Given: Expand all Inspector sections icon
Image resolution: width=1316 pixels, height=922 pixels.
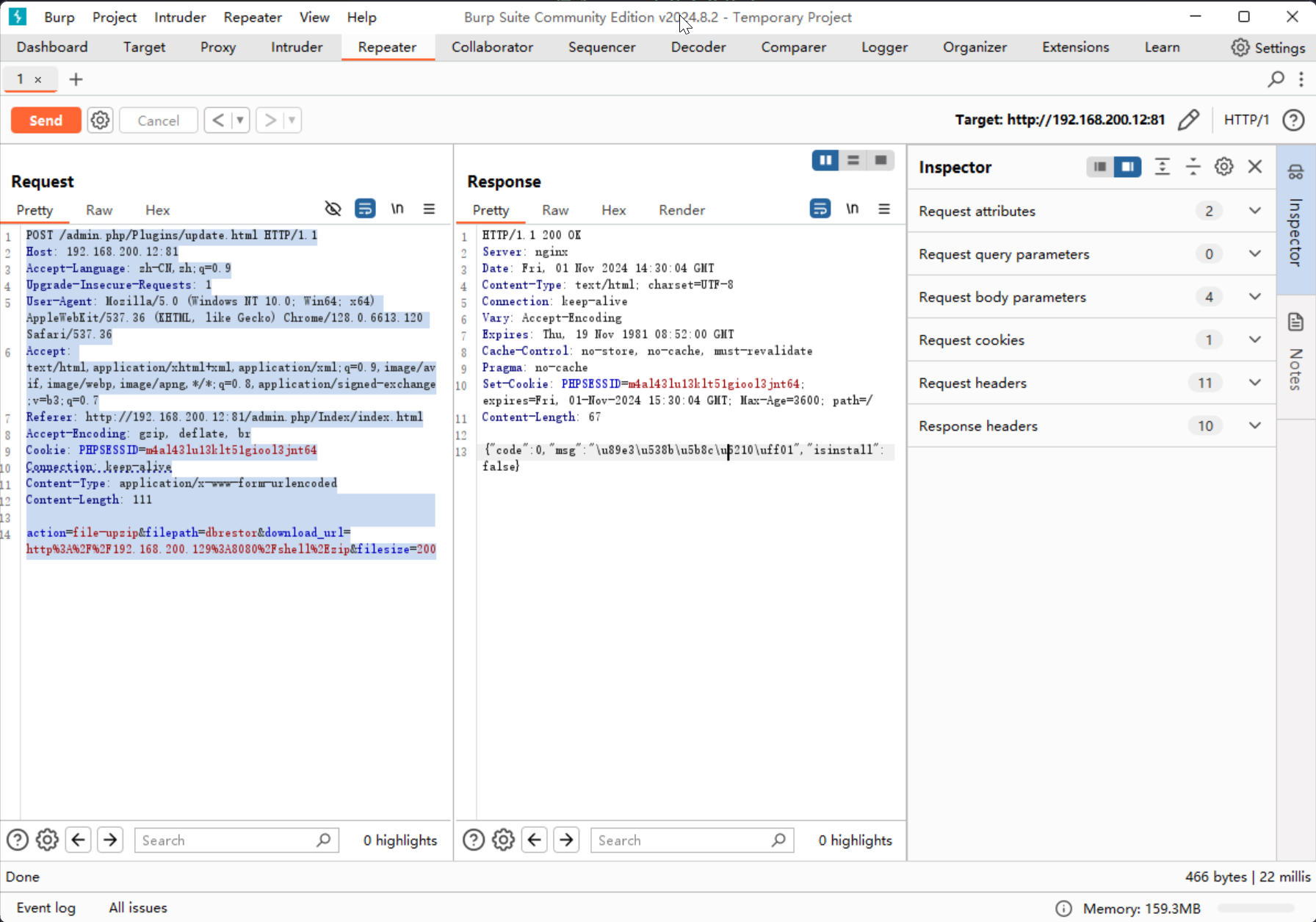Looking at the screenshot, I should (x=1162, y=167).
